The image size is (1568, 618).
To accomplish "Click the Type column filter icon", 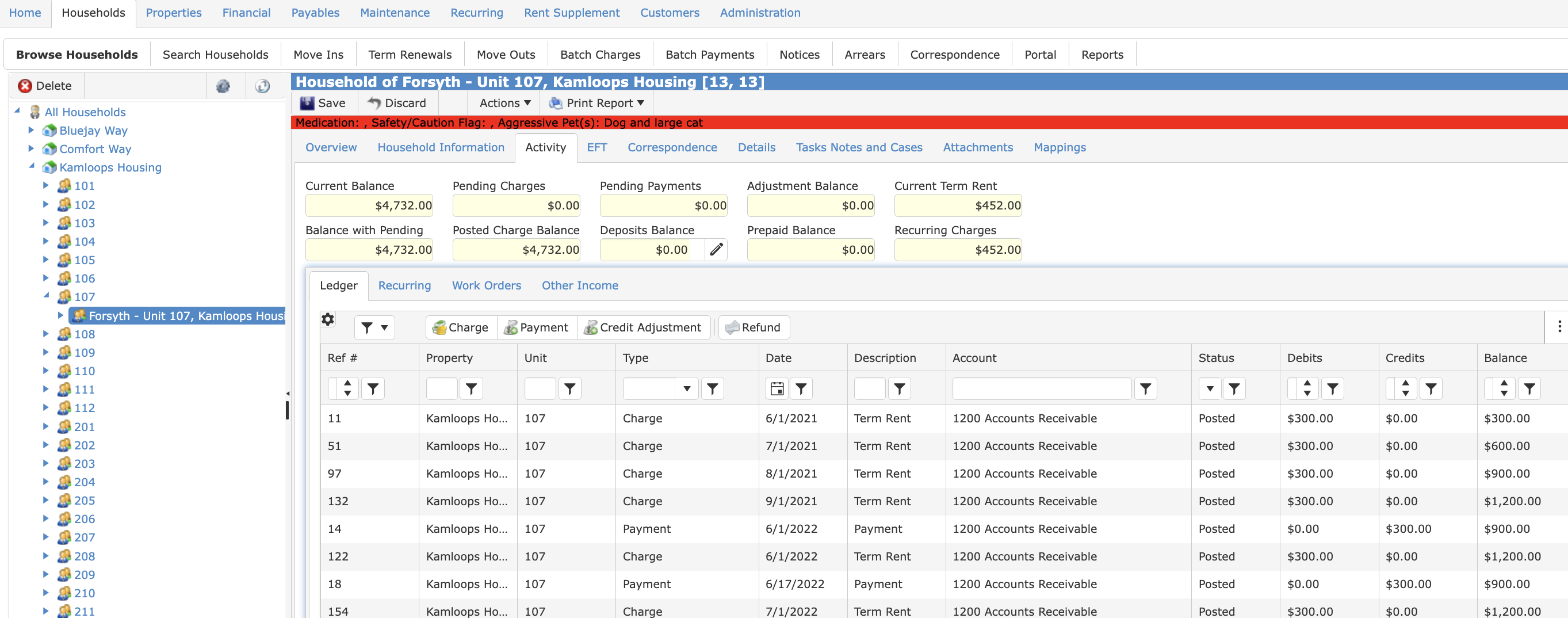I will 713,388.
